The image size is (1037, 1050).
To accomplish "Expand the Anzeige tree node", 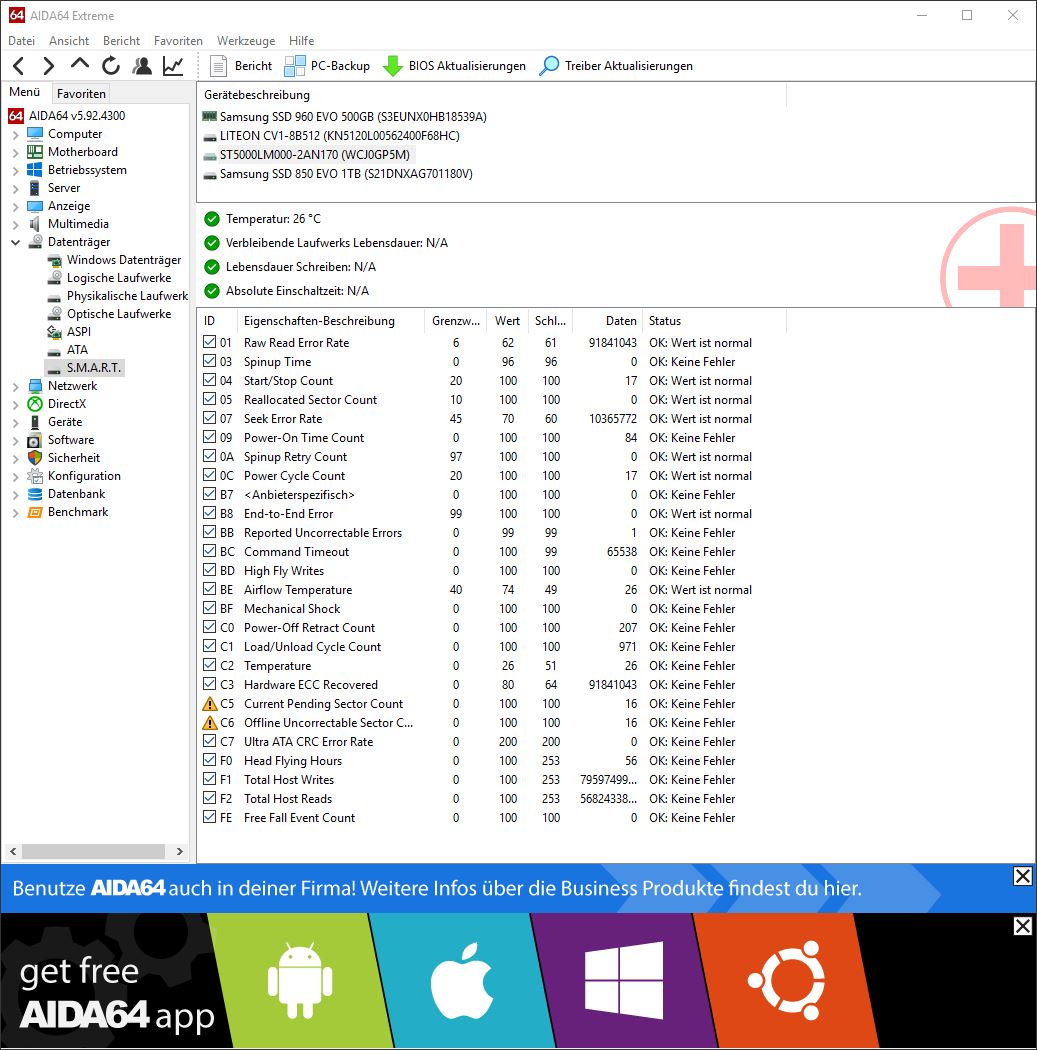I will click(x=15, y=207).
